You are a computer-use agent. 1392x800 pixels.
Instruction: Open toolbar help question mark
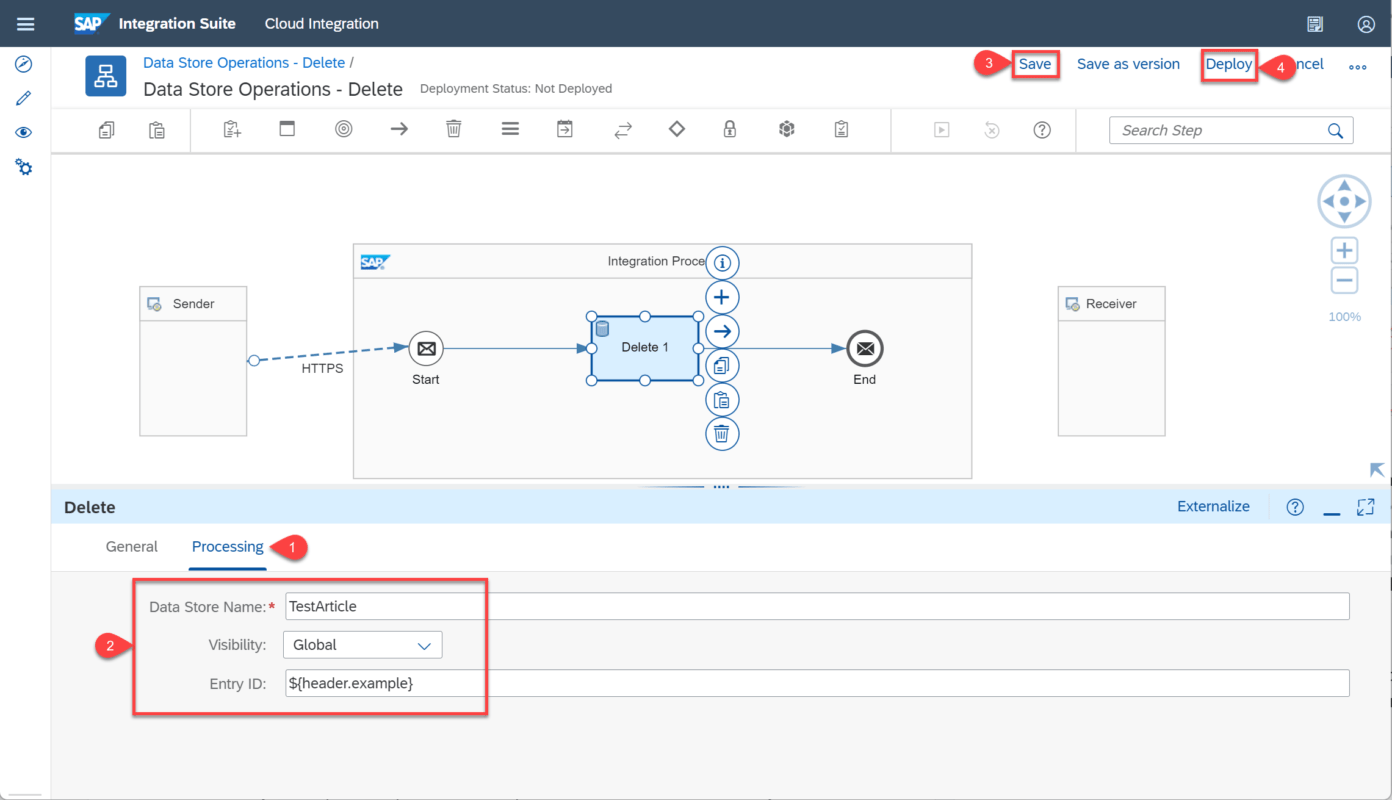tap(1042, 130)
